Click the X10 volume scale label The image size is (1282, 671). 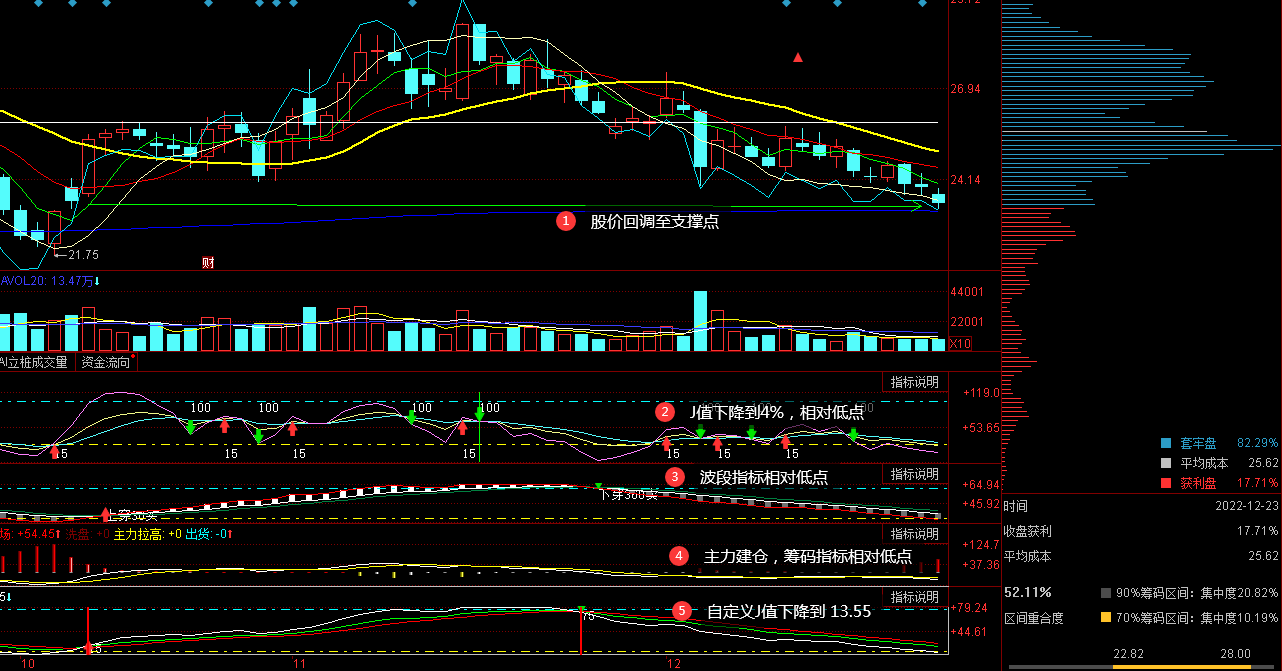pos(959,344)
